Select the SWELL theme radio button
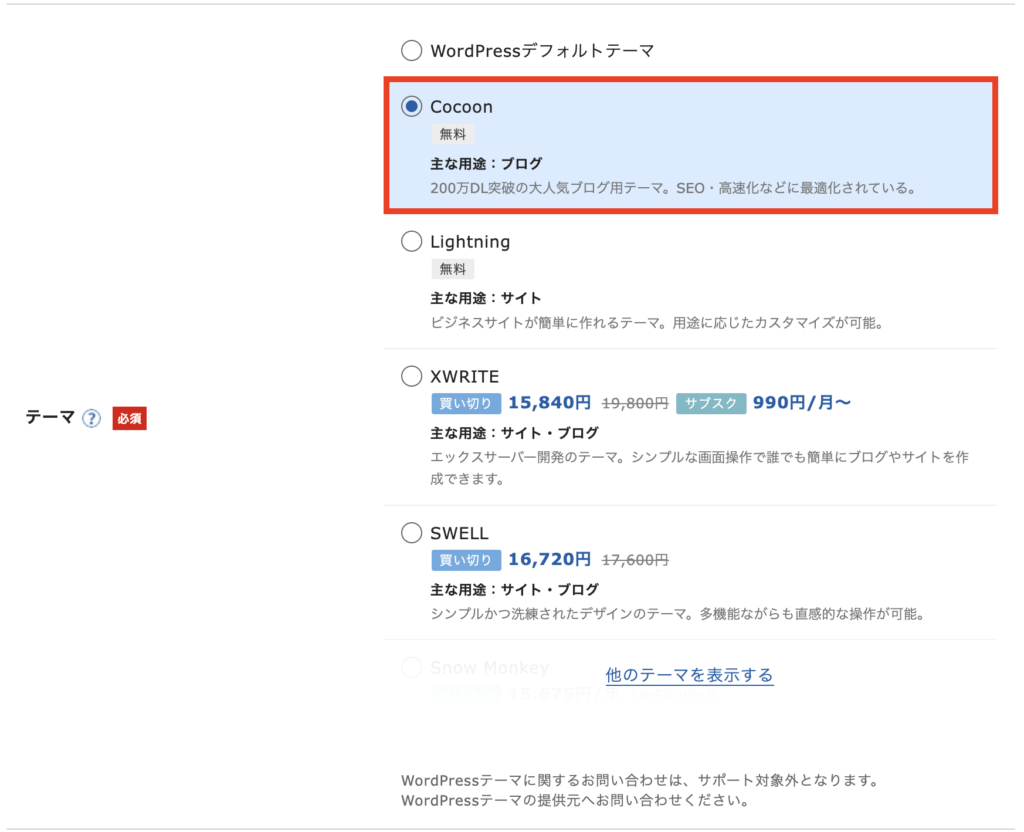The height and width of the screenshot is (832, 1024). [411, 533]
